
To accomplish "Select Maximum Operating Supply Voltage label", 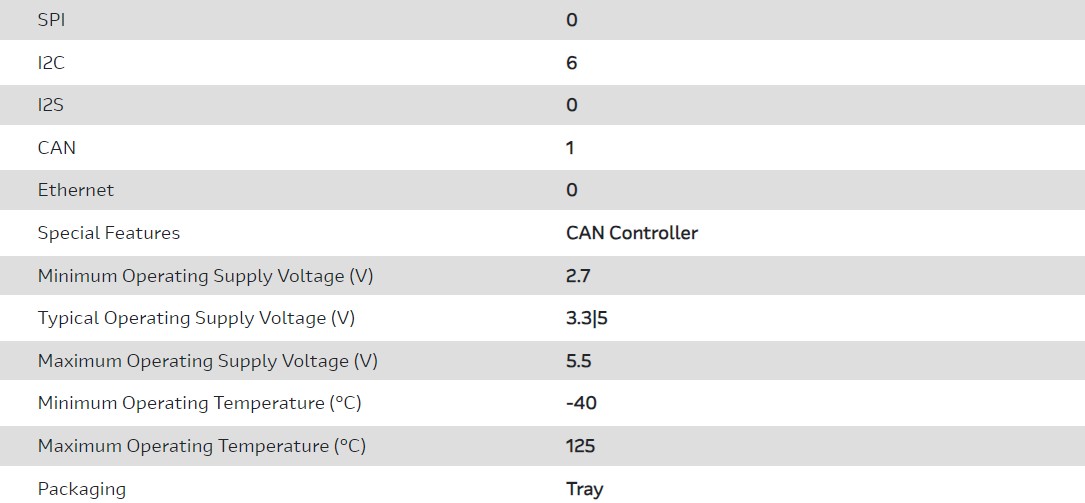I will pyautogui.click(x=207, y=361).
